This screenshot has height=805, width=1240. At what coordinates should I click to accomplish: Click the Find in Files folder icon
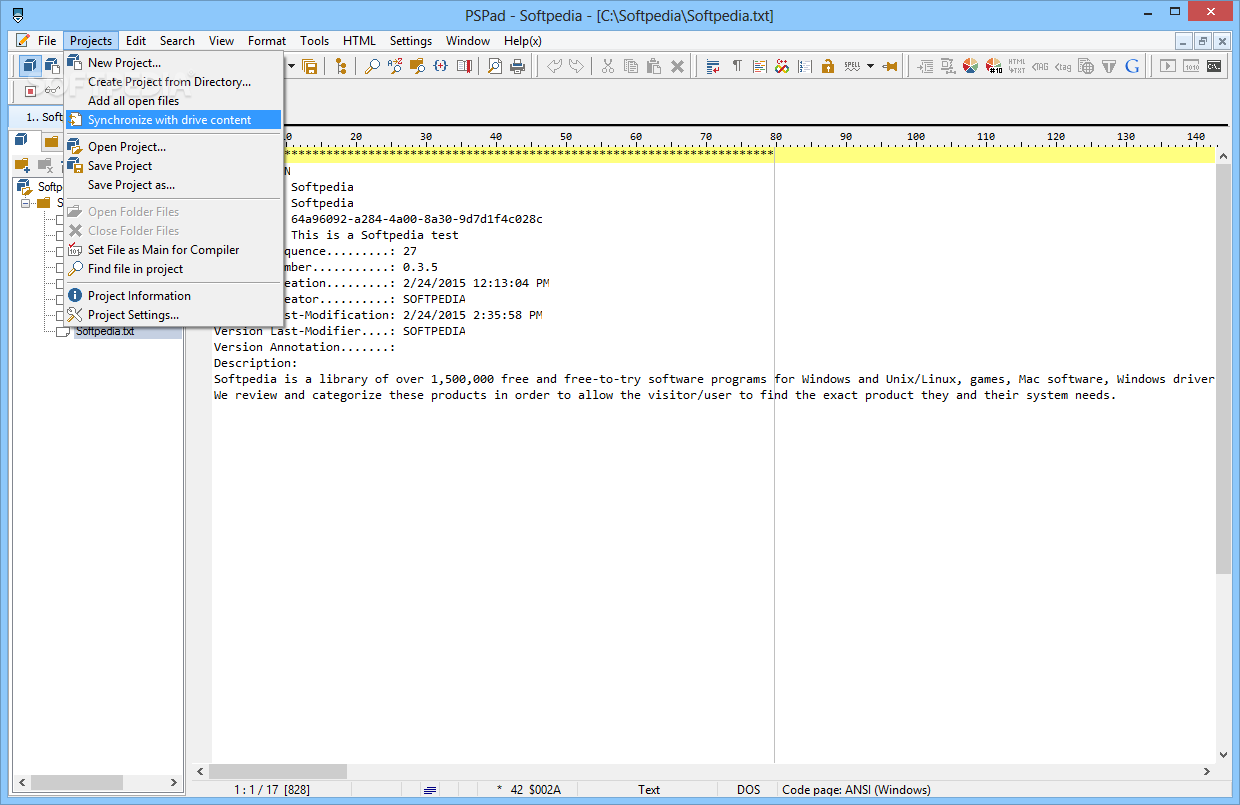click(x=418, y=66)
